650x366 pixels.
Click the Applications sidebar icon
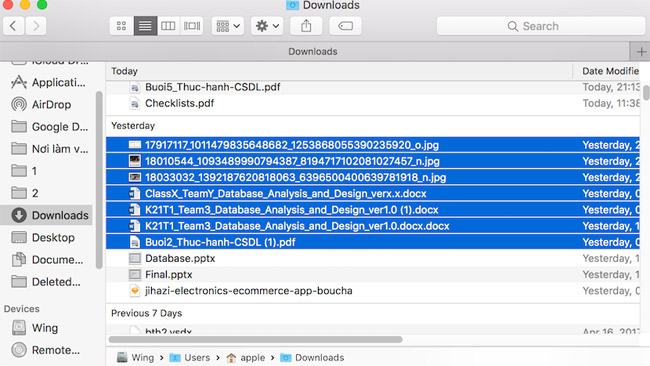[19, 82]
